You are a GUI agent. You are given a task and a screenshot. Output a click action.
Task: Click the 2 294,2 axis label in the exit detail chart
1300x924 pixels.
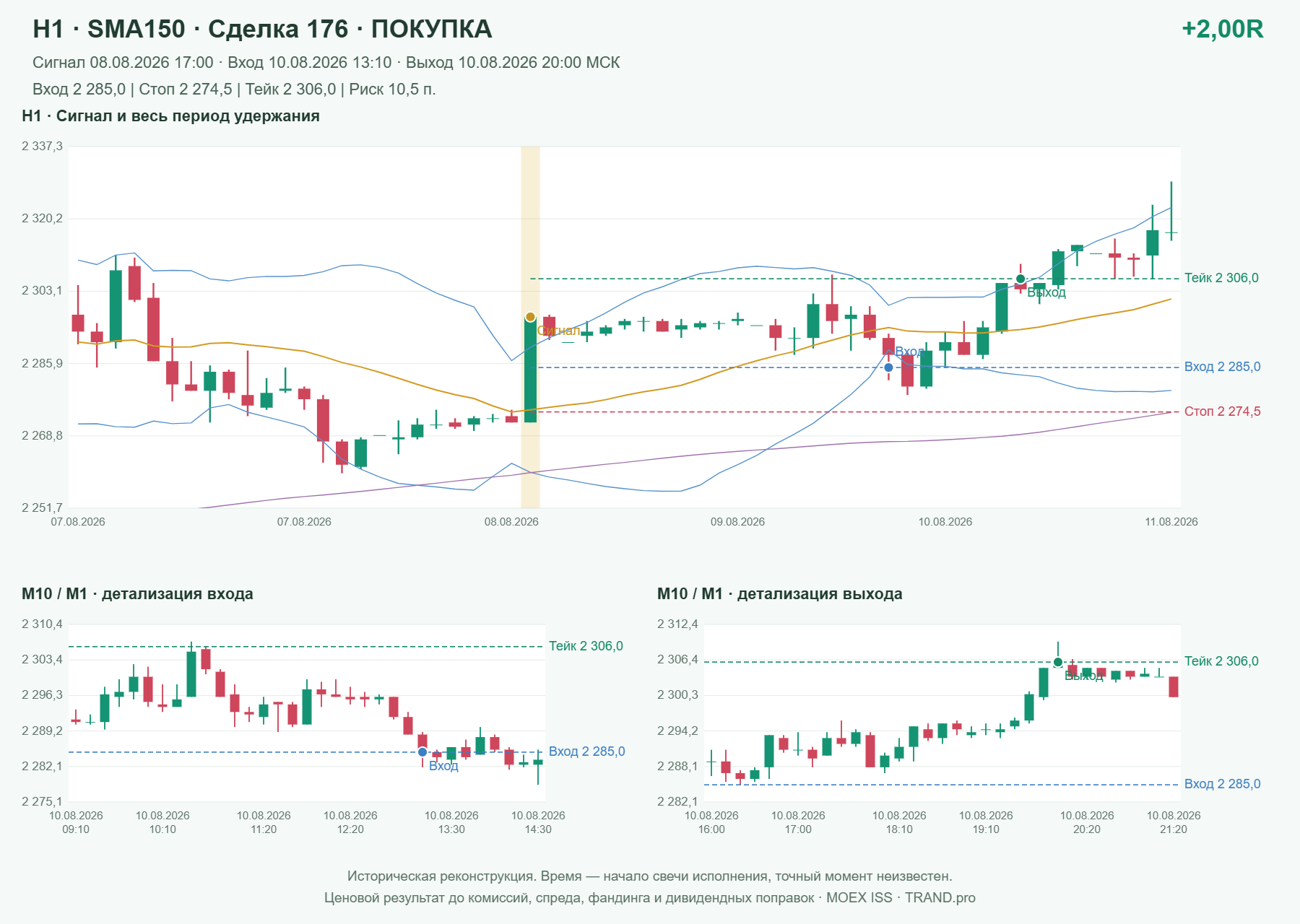tap(677, 731)
